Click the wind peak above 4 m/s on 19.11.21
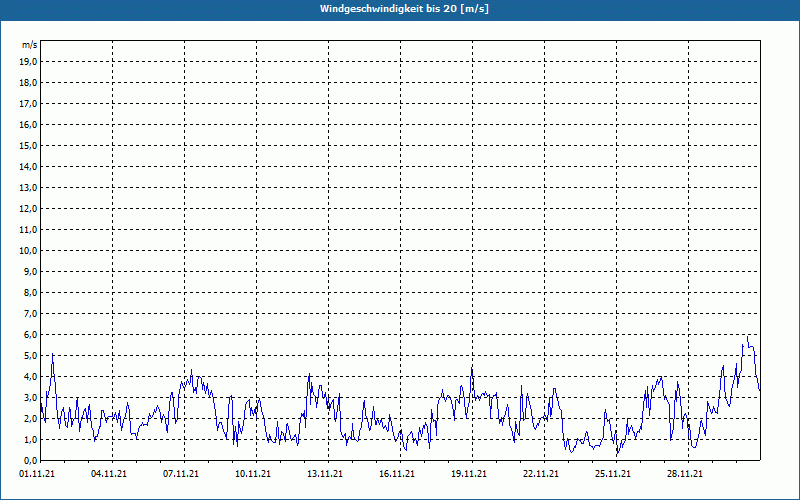This screenshot has width=800, height=500. [x=472, y=367]
